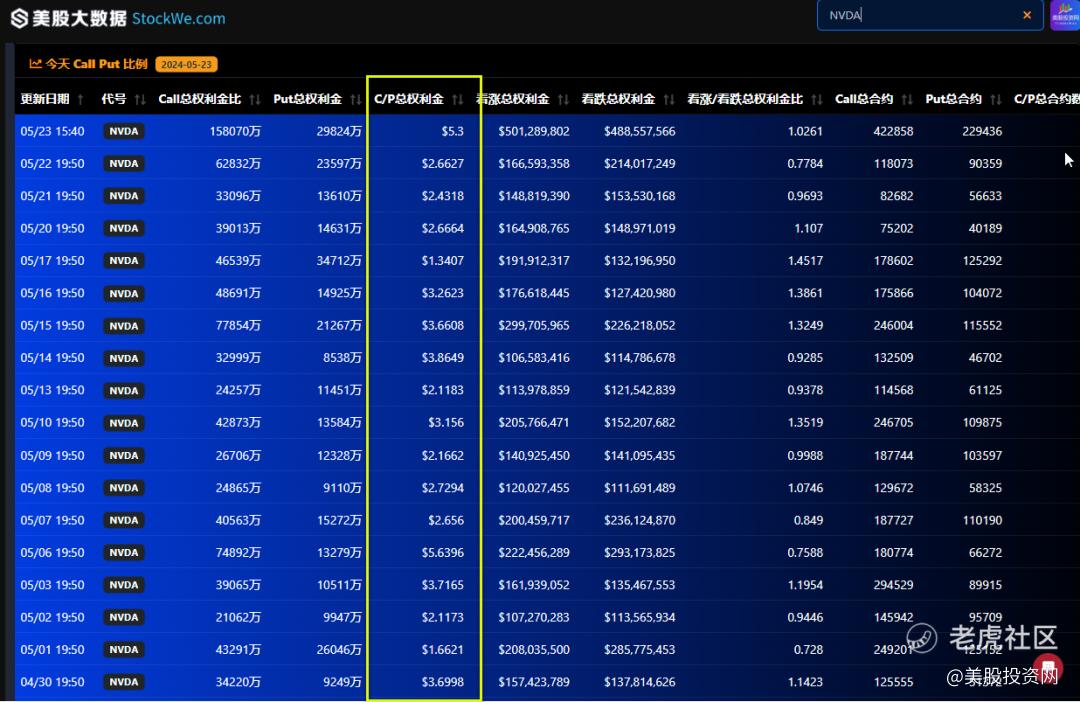This screenshot has height=702, width=1080.
Task: Click the chart icon beside 今天 Call Put 比例
Action: tap(35, 64)
